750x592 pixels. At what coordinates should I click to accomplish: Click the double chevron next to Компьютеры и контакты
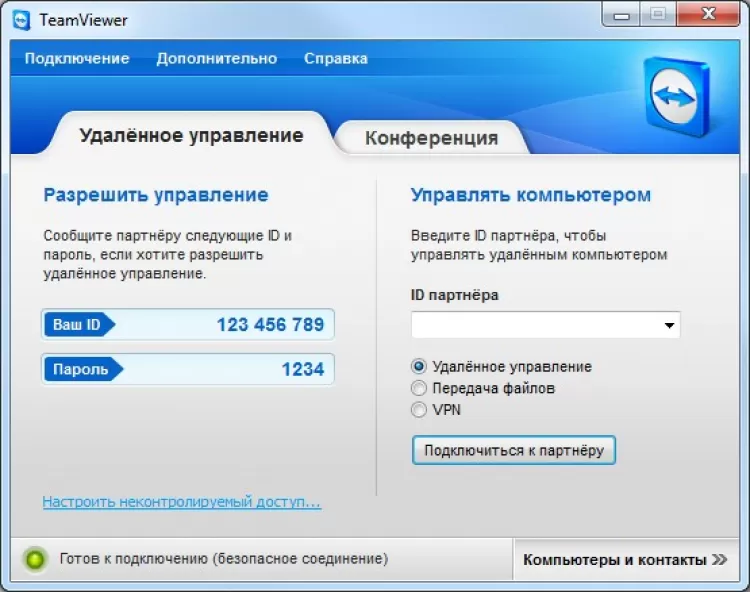click(719, 559)
